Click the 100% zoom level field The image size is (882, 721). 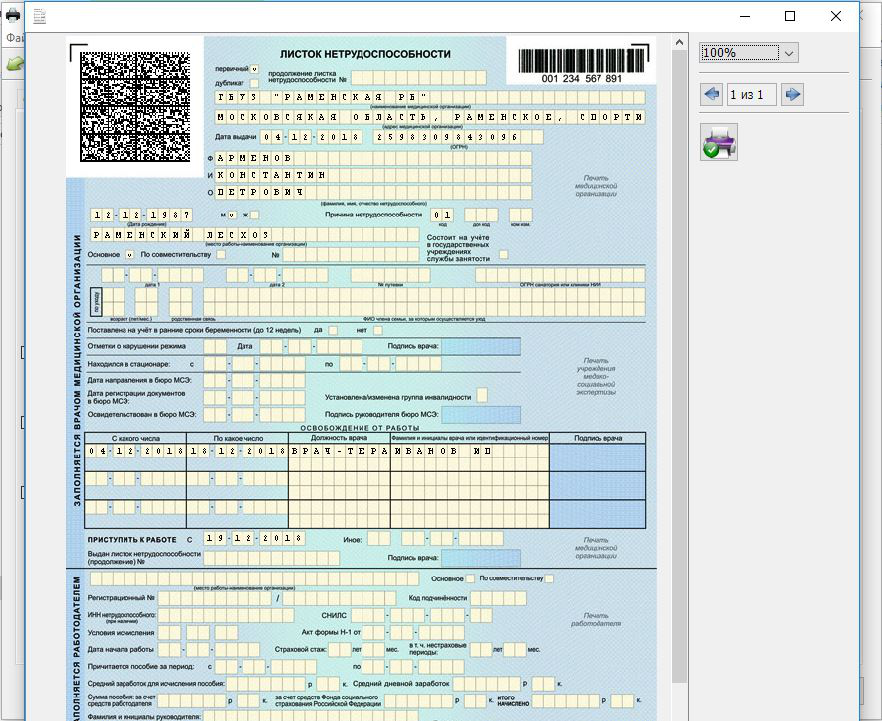tap(740, 53)
